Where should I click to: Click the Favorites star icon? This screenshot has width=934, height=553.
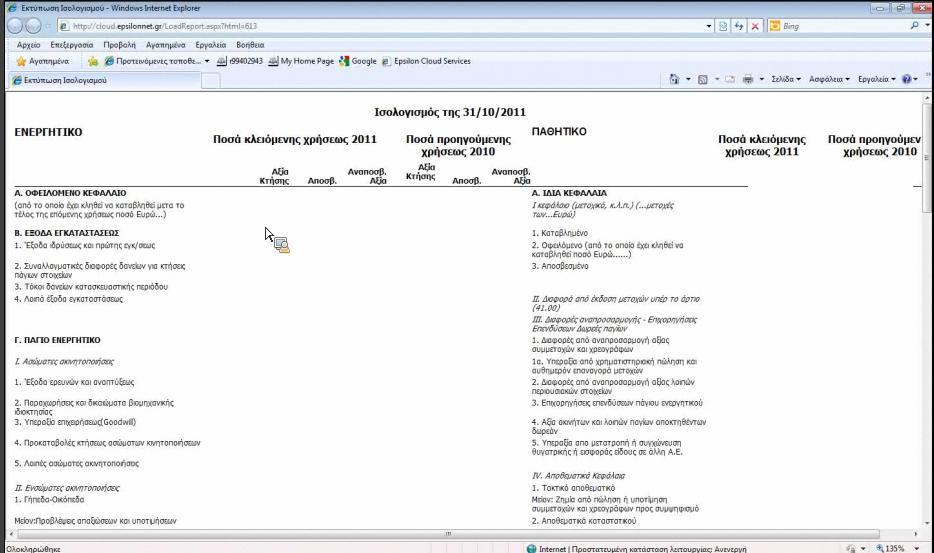21,61
